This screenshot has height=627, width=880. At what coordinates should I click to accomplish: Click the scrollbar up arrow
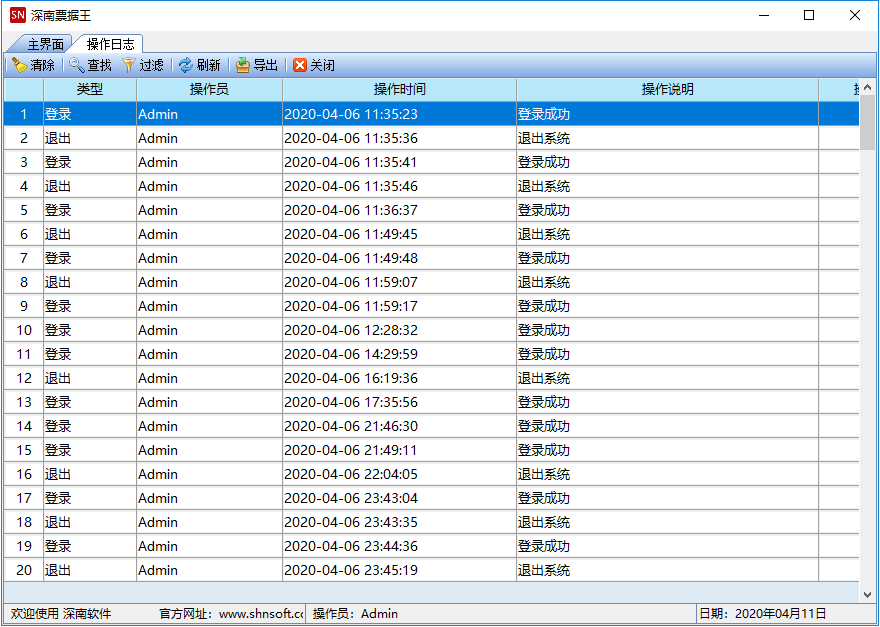pos(867,88)
